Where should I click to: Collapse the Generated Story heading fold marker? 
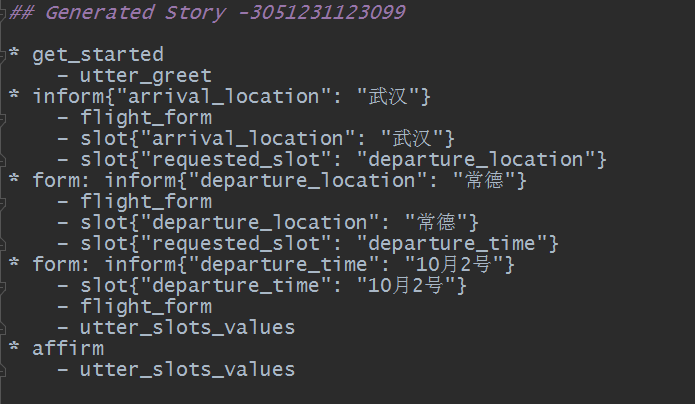click(x=4, y=14)
